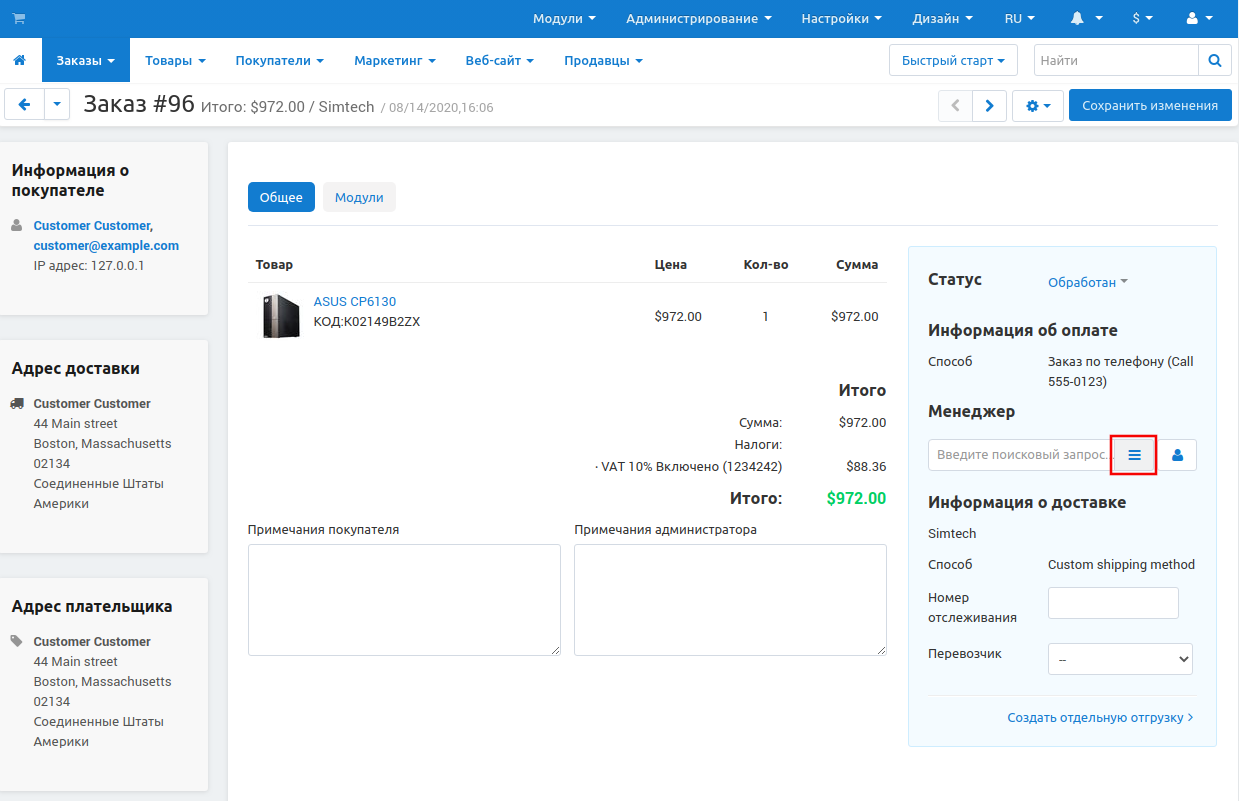The image size is (1239, 801).
Task: Click the search magnifier icon
Action: (x=1214, y=60)
